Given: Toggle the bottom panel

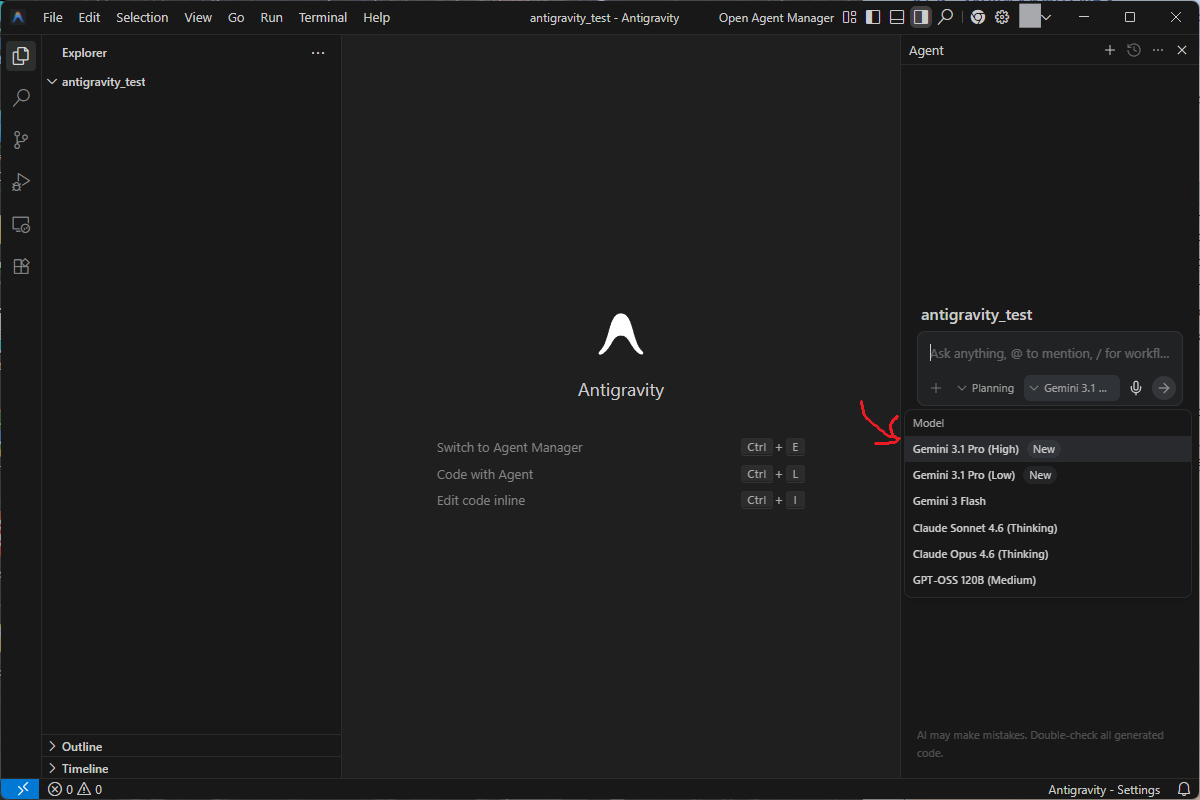Looking at the screenshot, I should pos(897,17).
